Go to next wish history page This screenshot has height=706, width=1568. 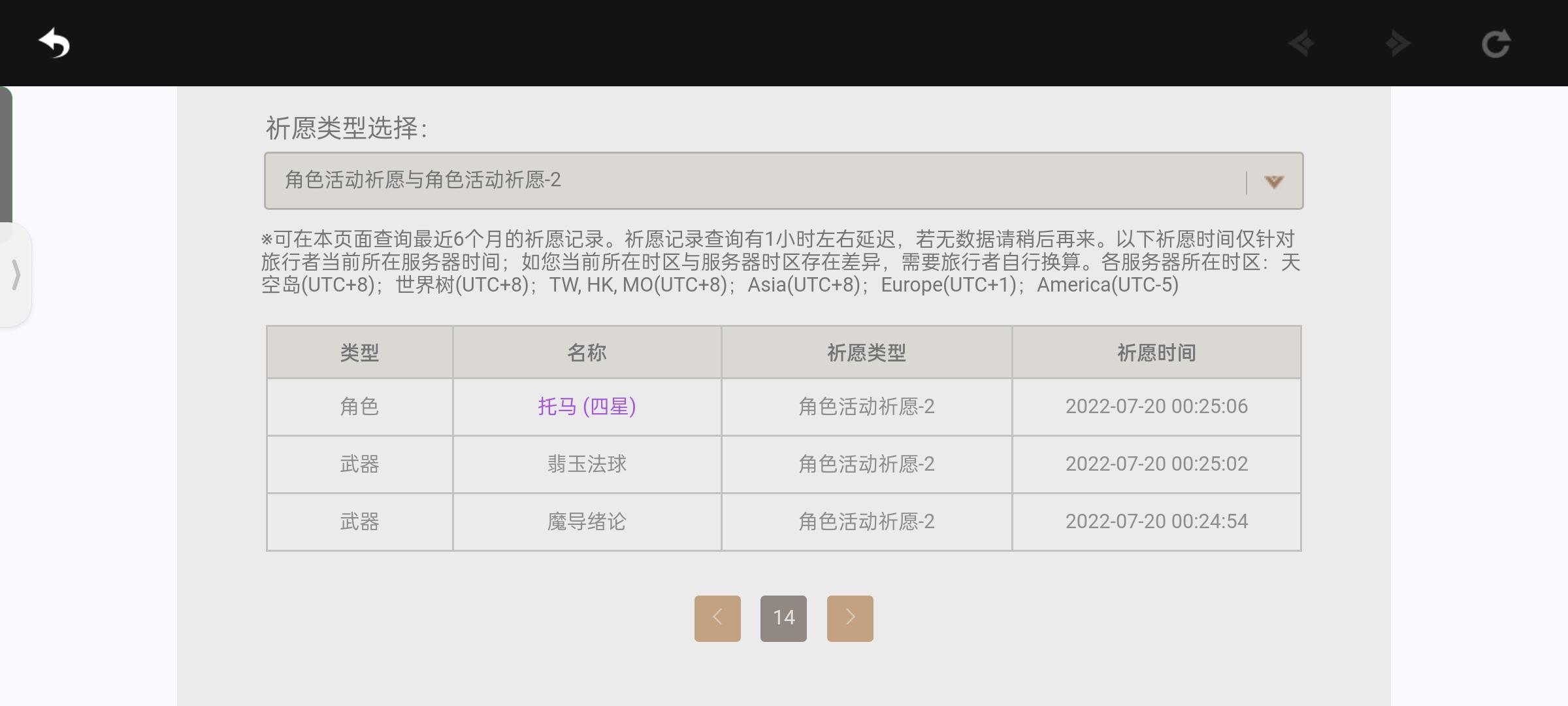(849, 618)
